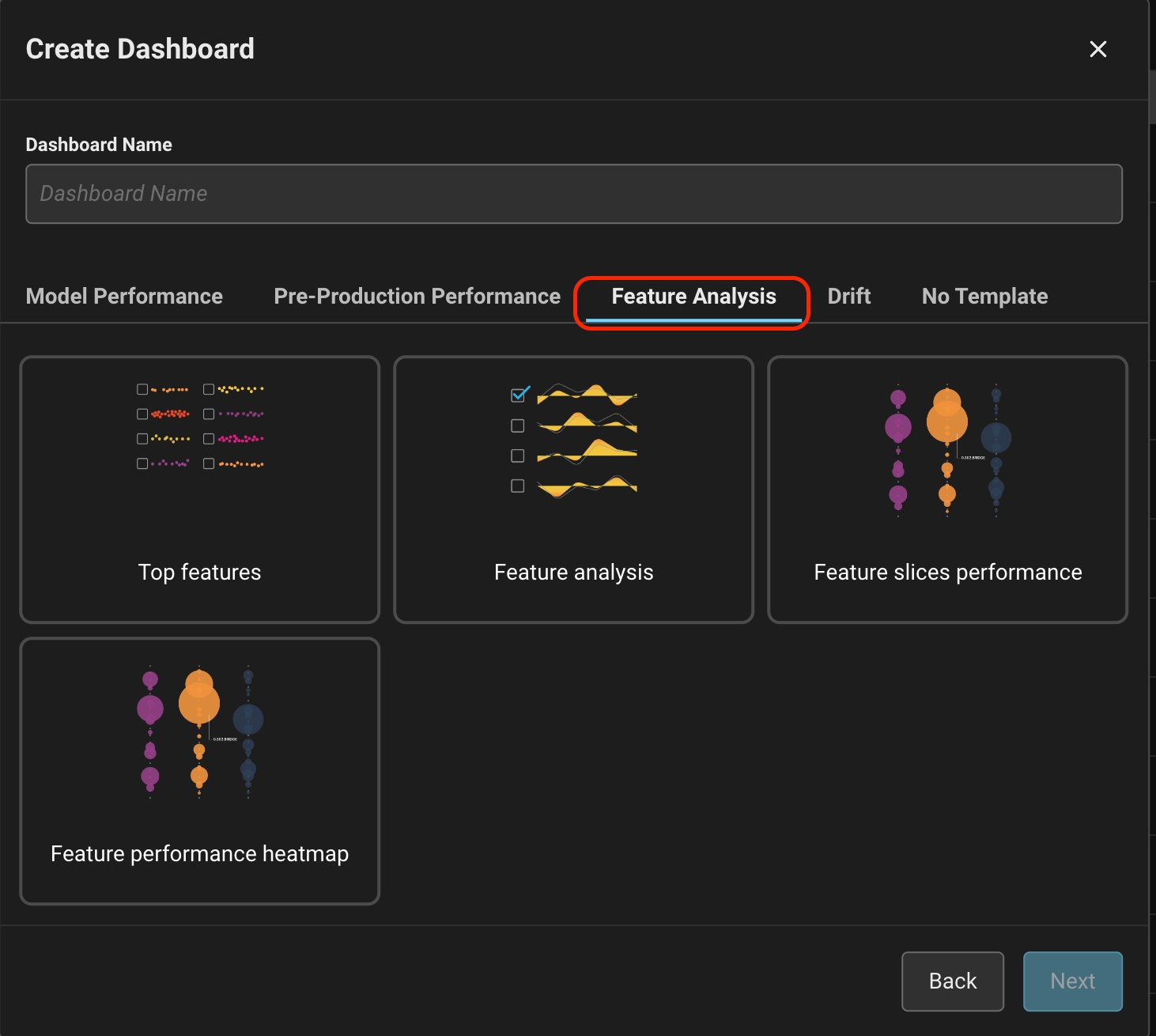Click the Feature analysis distribution chart icon
The image size is (1156, 1036).
click(574, 440)
